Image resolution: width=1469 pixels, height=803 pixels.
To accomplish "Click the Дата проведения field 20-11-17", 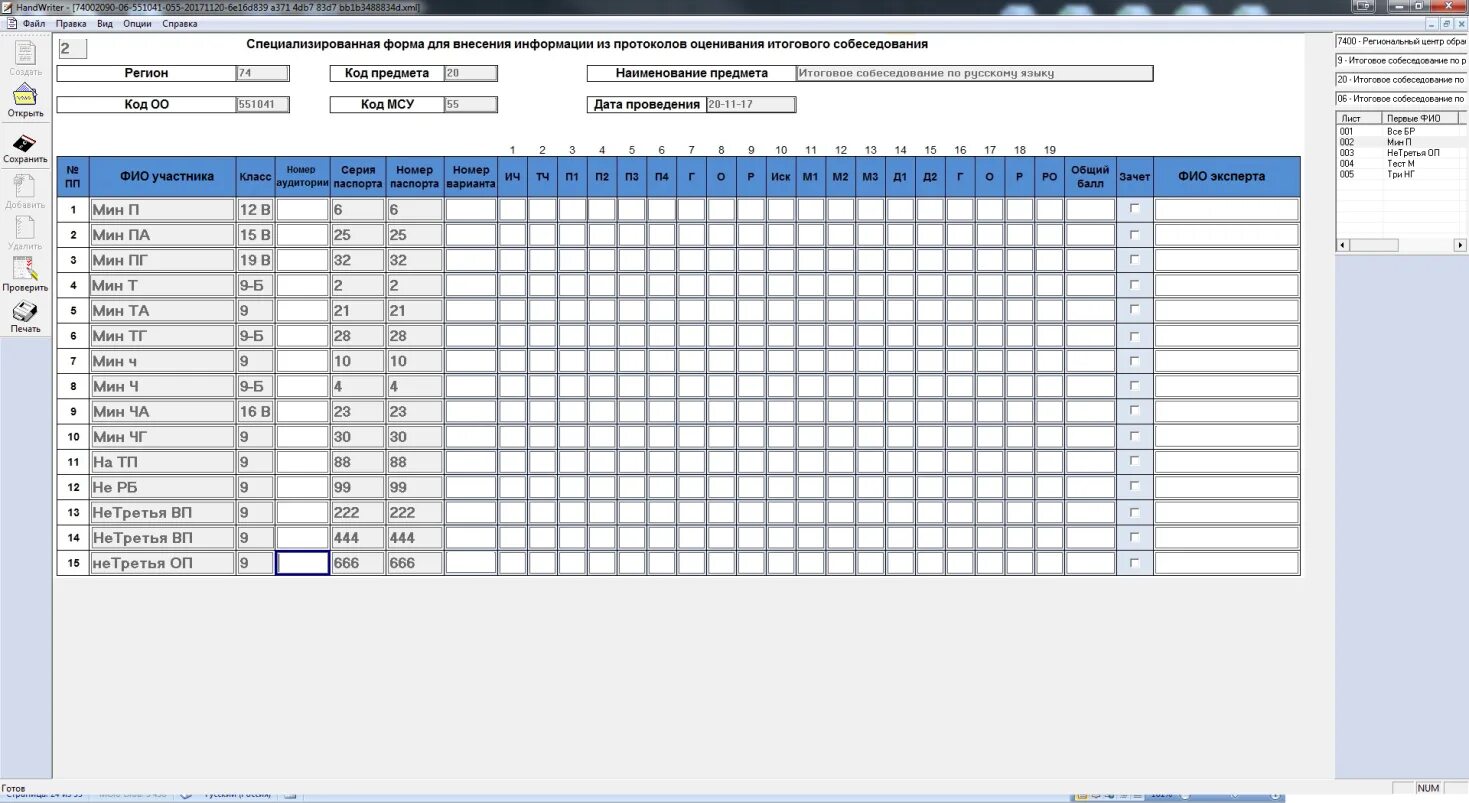I will [751, 104].
